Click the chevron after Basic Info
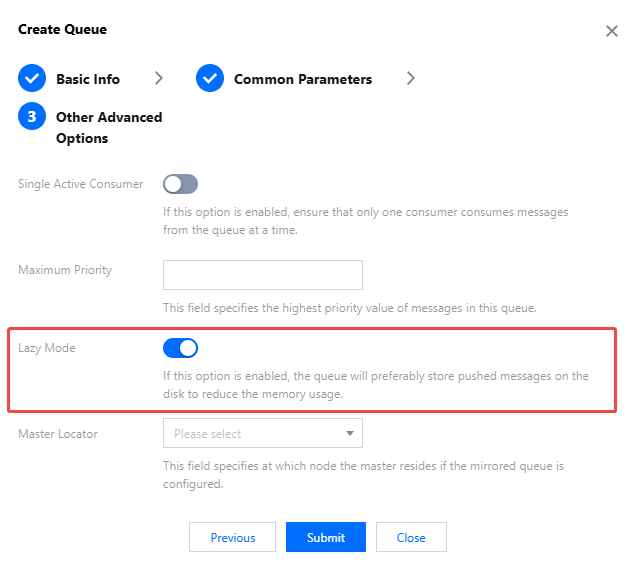 click(159, 79)
